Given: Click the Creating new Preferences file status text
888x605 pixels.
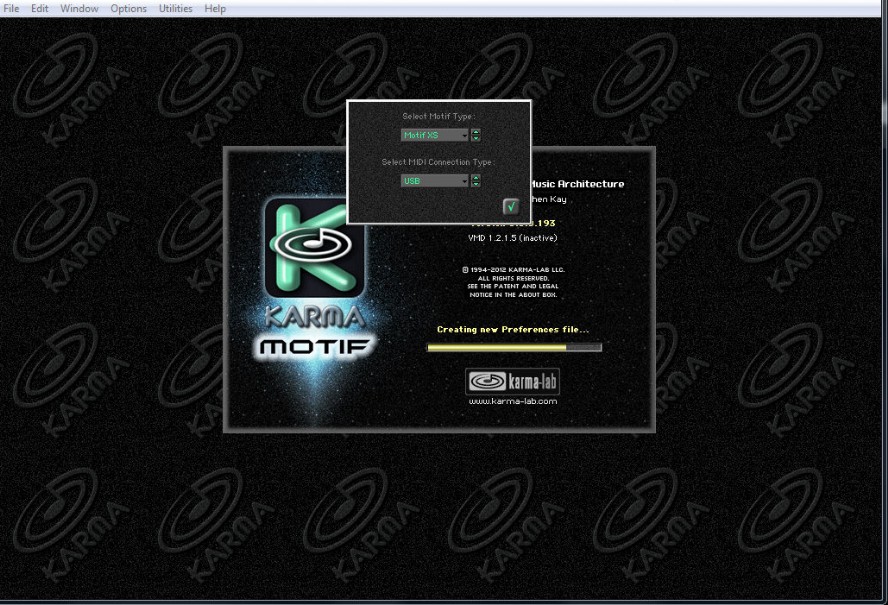Looking at the screenshot, I should (x=513, y=329).
